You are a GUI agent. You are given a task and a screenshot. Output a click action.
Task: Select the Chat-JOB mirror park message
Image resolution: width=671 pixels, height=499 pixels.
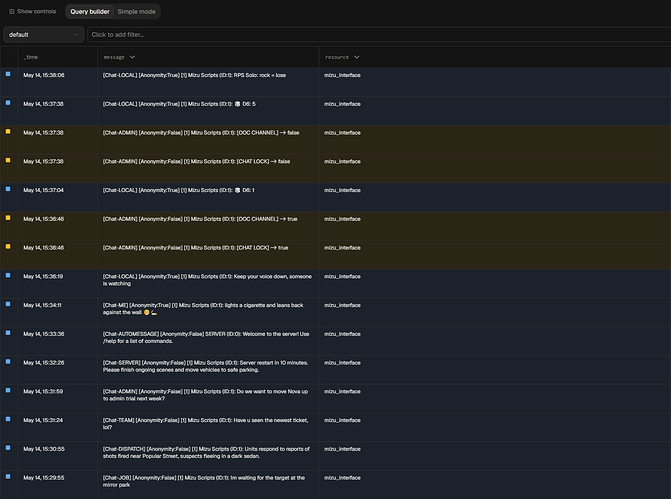204,481
